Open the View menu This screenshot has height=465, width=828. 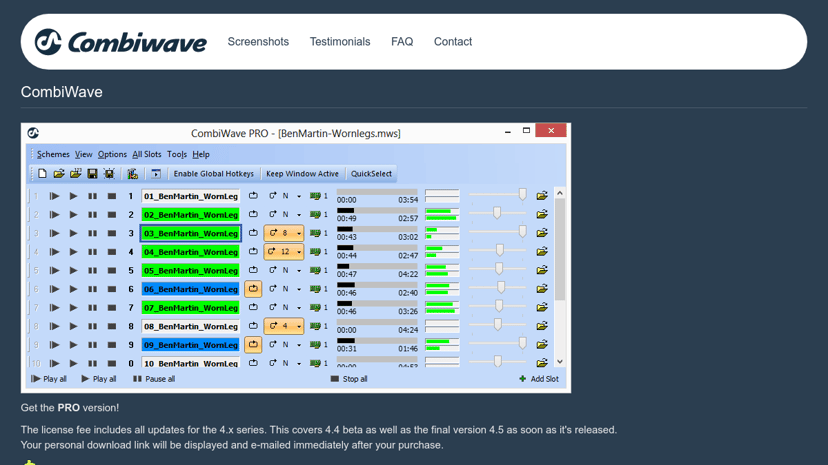[x=83, y=155]
